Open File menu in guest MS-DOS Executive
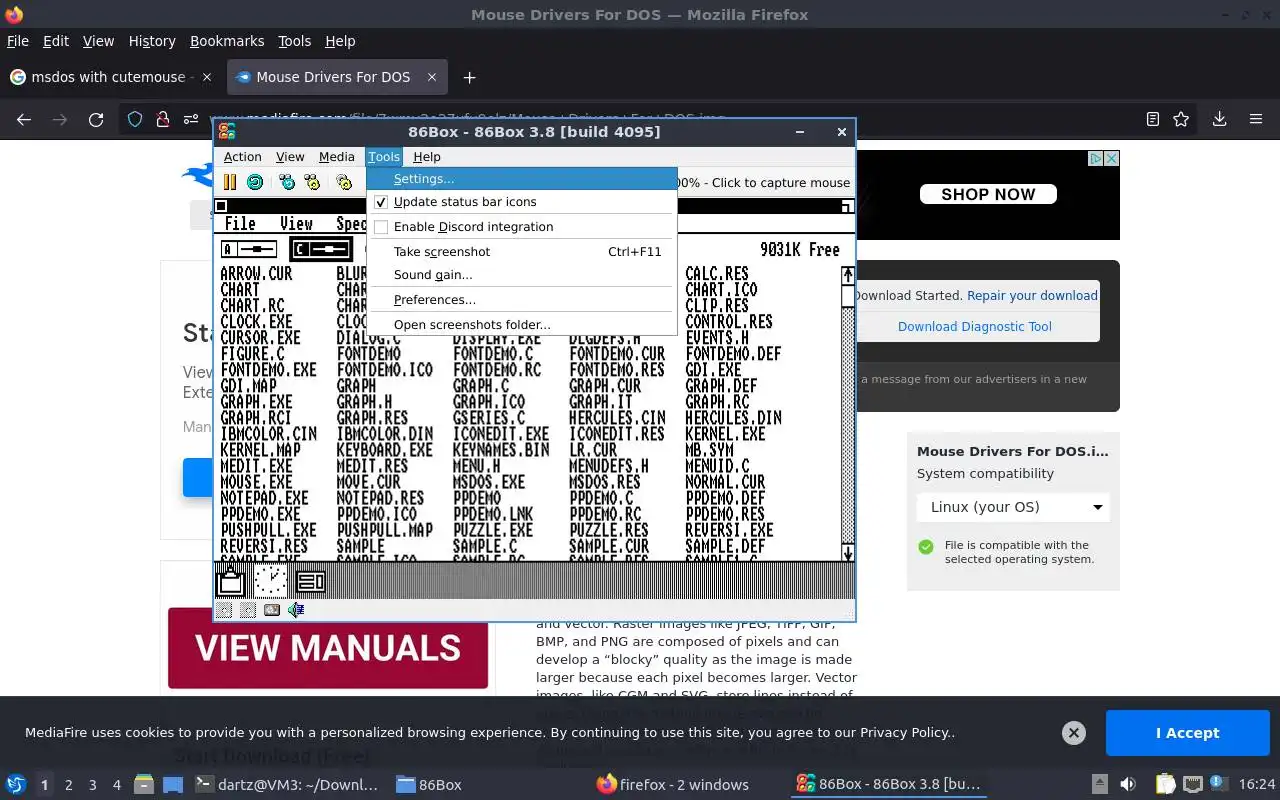 [x=240, y=224]
